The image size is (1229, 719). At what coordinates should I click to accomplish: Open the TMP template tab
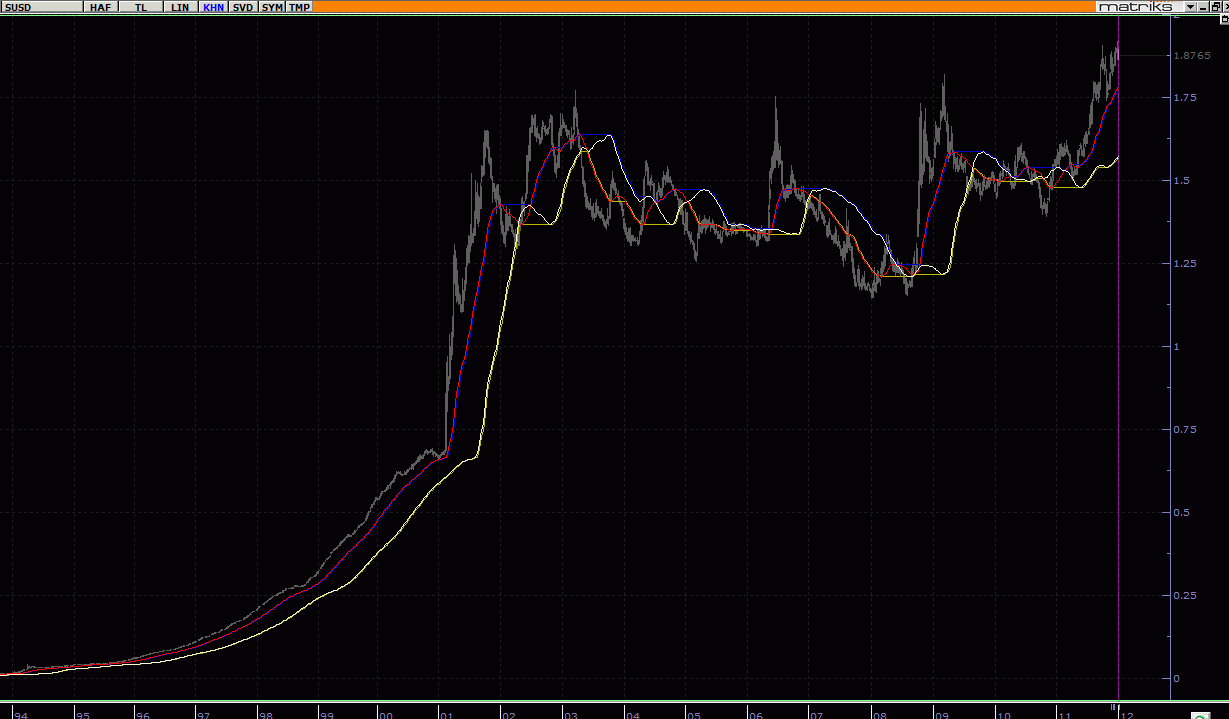pyautogui.click(x=299, y=7)
